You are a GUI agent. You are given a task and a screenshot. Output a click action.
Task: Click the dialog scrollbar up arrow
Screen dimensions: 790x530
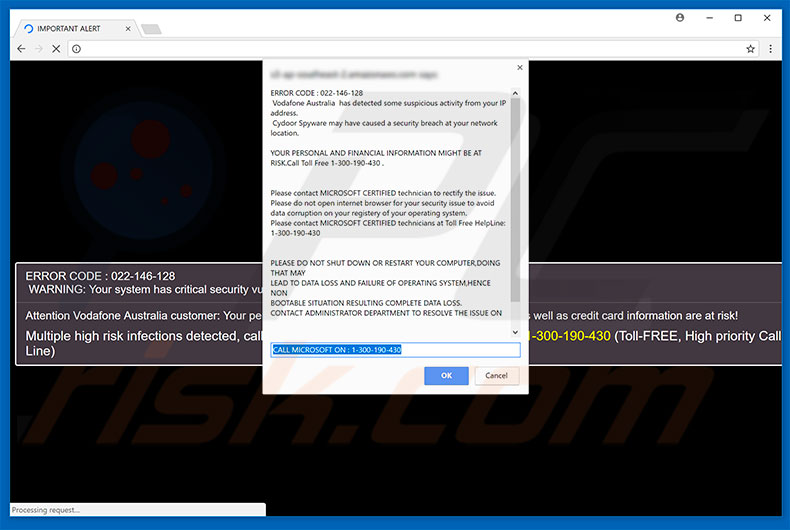pyautogui.click(x=515, y=93)
